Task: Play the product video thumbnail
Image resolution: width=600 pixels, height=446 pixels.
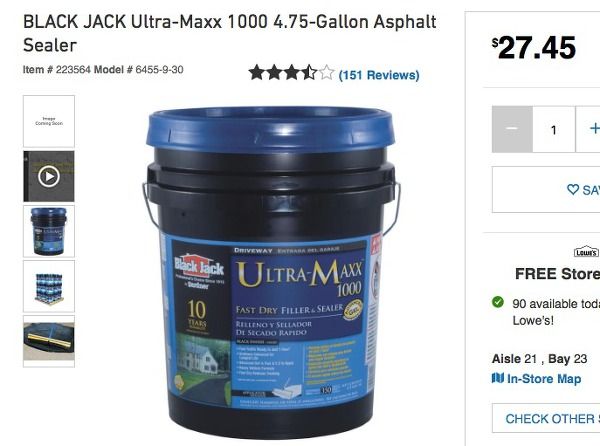Action: click(49, 176)
